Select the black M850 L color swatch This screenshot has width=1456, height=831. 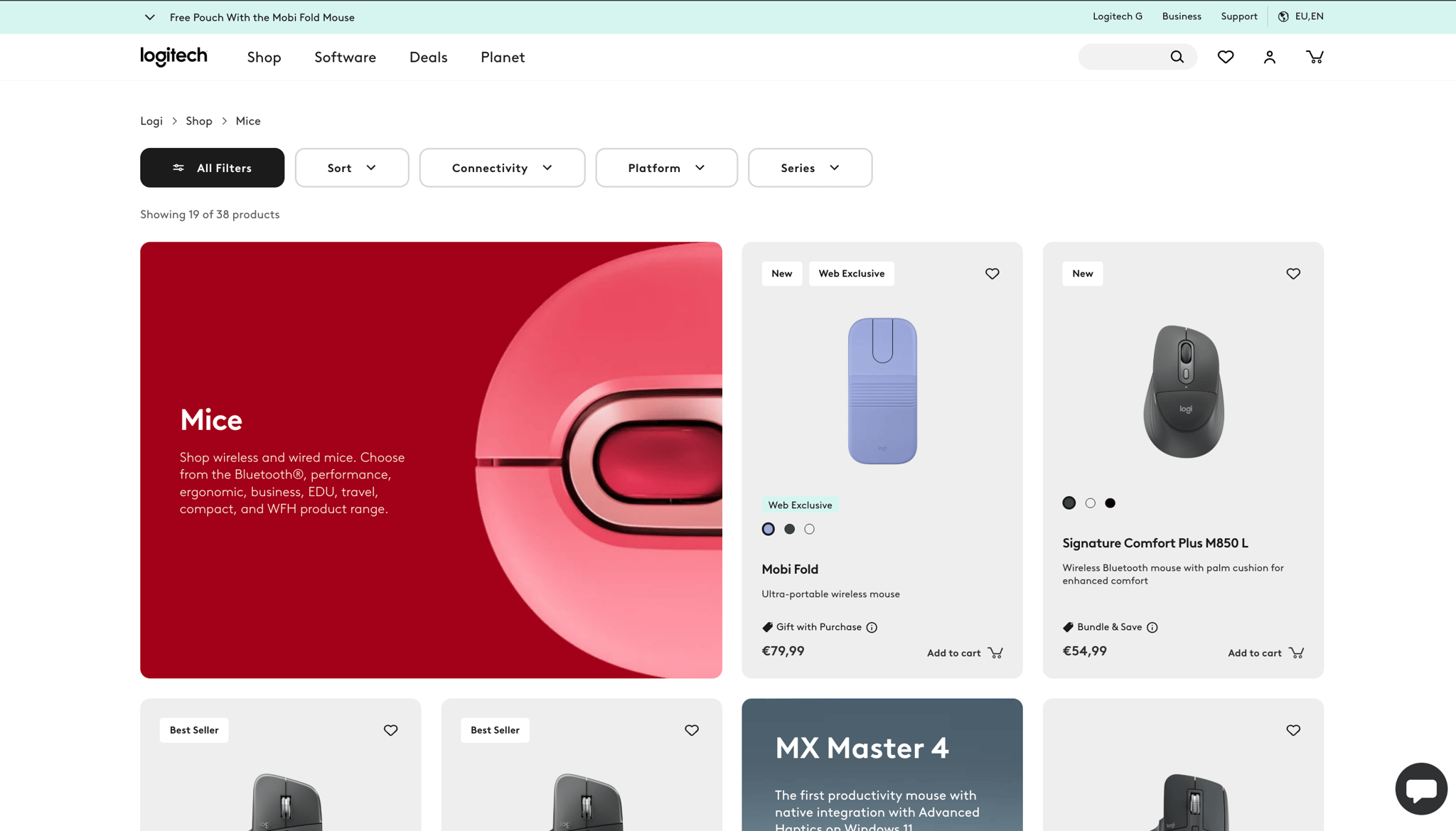coord(1110,503)
